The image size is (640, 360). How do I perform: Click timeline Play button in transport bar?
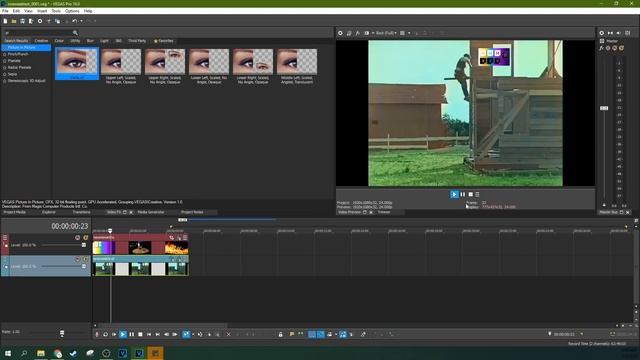123,334
